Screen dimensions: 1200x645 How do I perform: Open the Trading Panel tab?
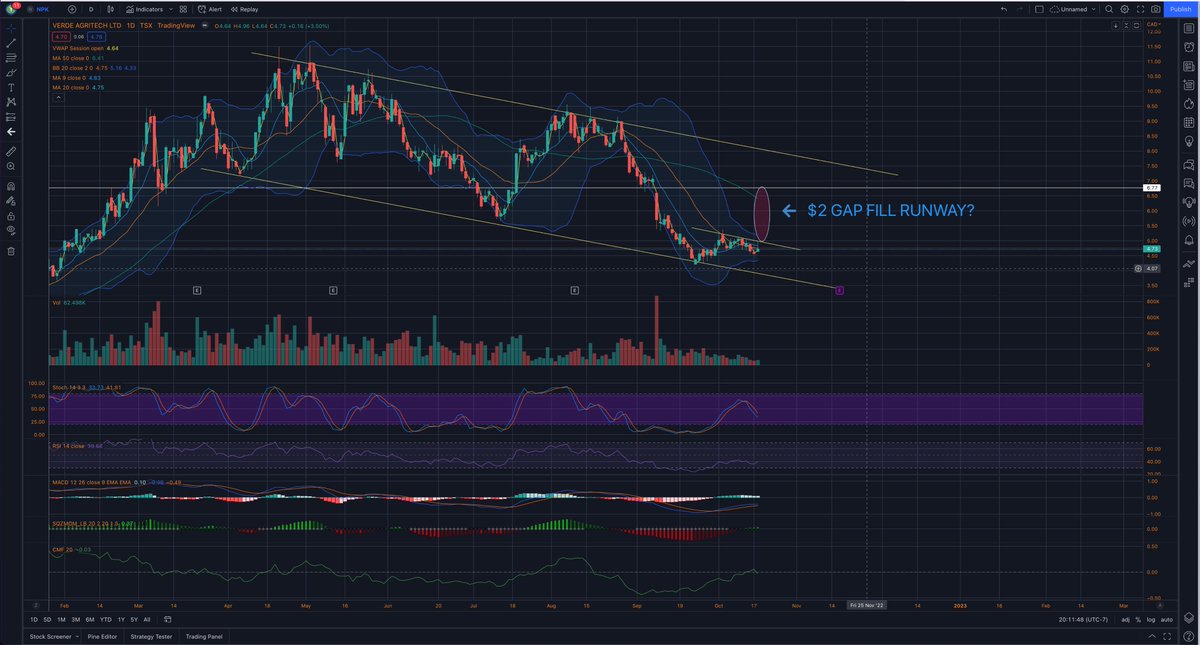tap(203, 636)
